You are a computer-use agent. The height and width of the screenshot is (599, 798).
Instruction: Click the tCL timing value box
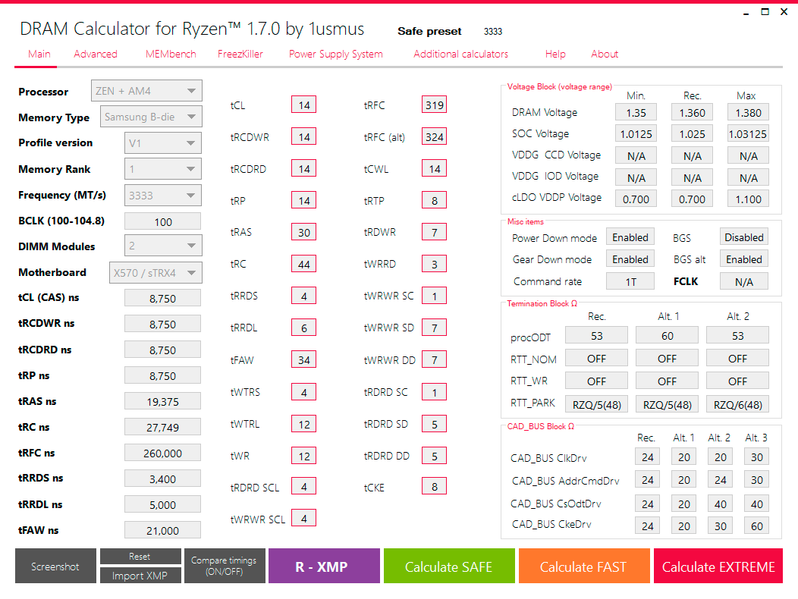pyautogui.click(x=304, y=105)
